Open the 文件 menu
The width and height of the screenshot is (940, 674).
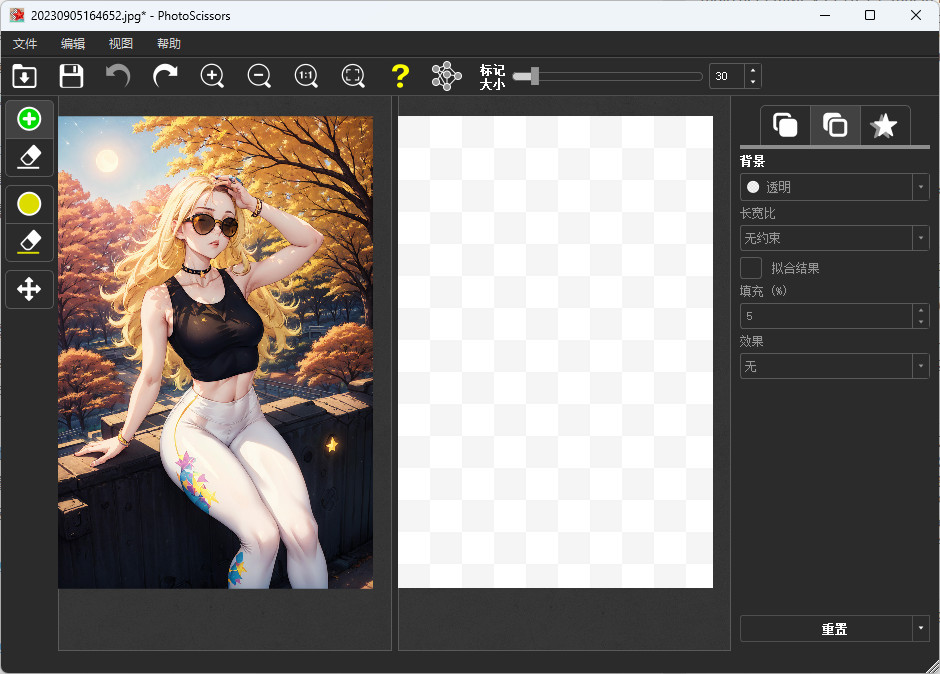pyautogui.click(x=25, y=44)
